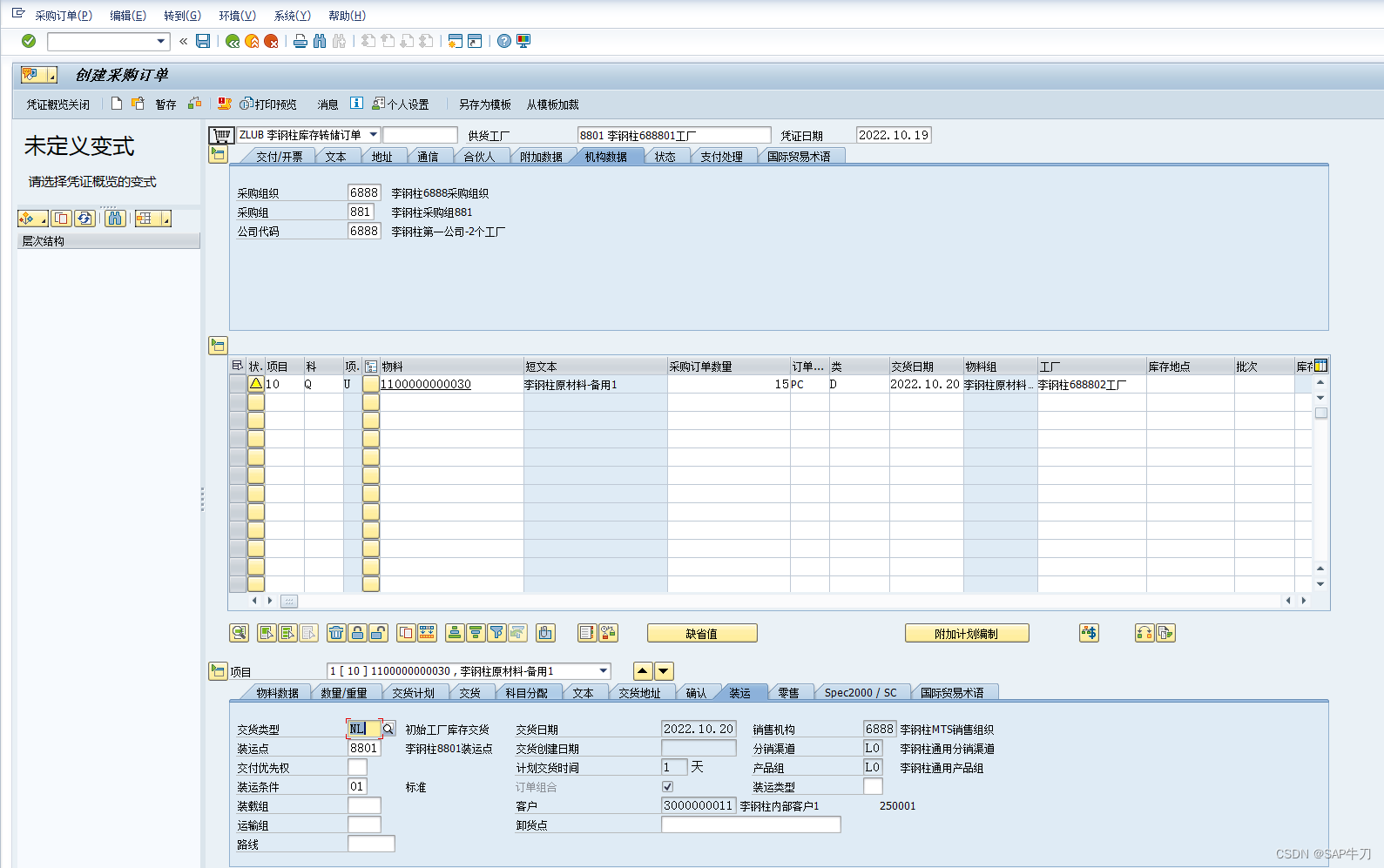Click the 打印预览 button
The width and height of the screenshot is (1384, 868).
[x=268, y=104]
